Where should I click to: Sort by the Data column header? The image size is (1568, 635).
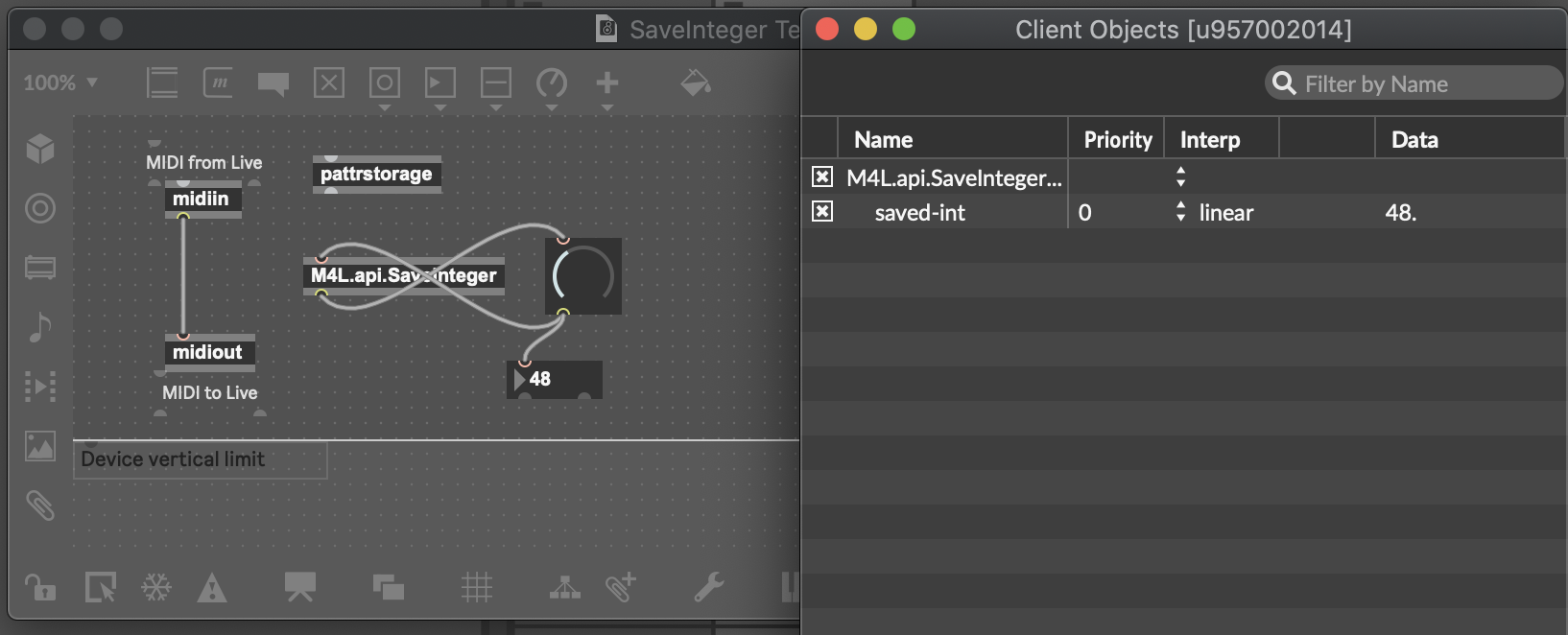[1470, 139]
